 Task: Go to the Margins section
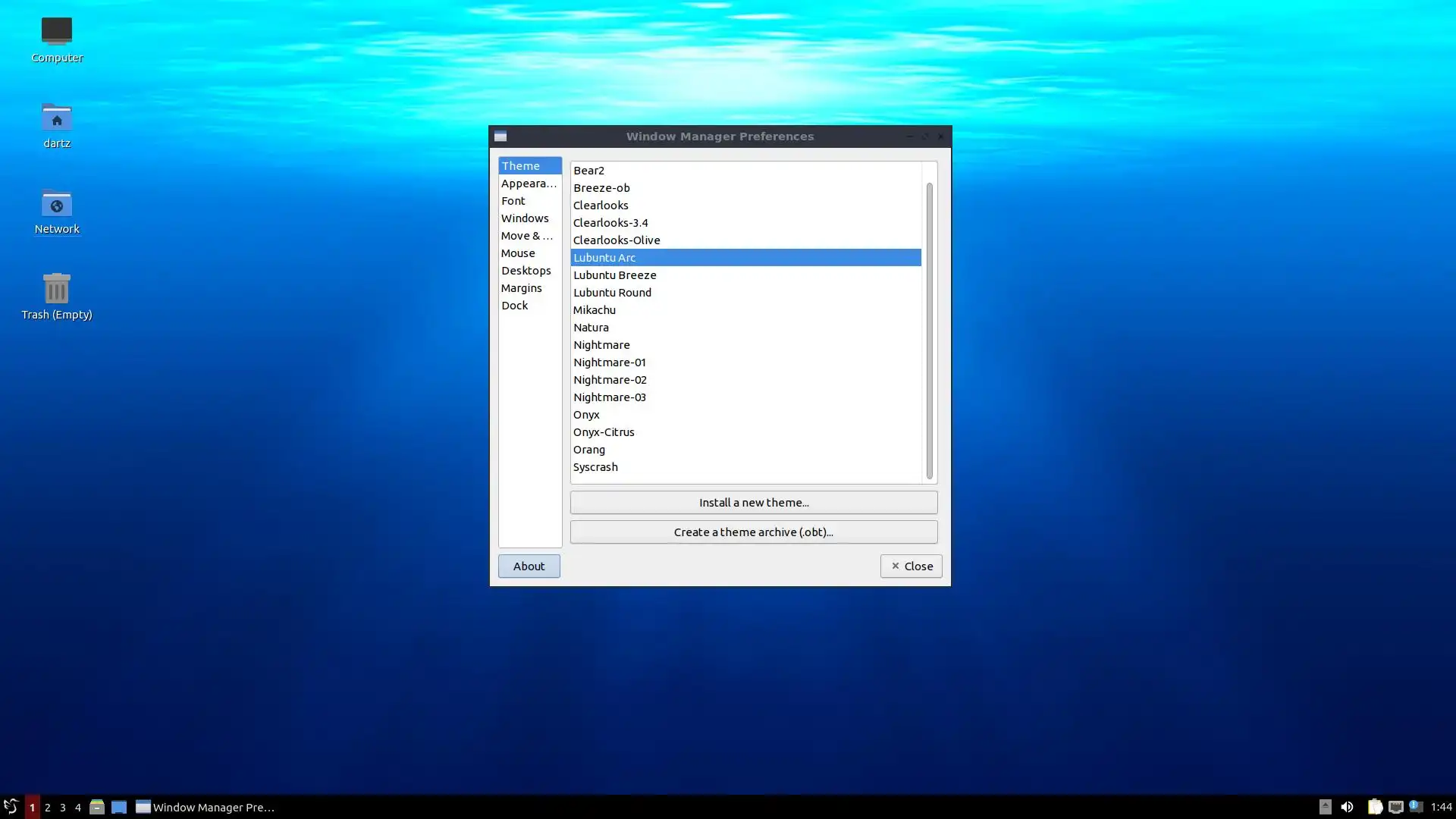tap(521, 288)
